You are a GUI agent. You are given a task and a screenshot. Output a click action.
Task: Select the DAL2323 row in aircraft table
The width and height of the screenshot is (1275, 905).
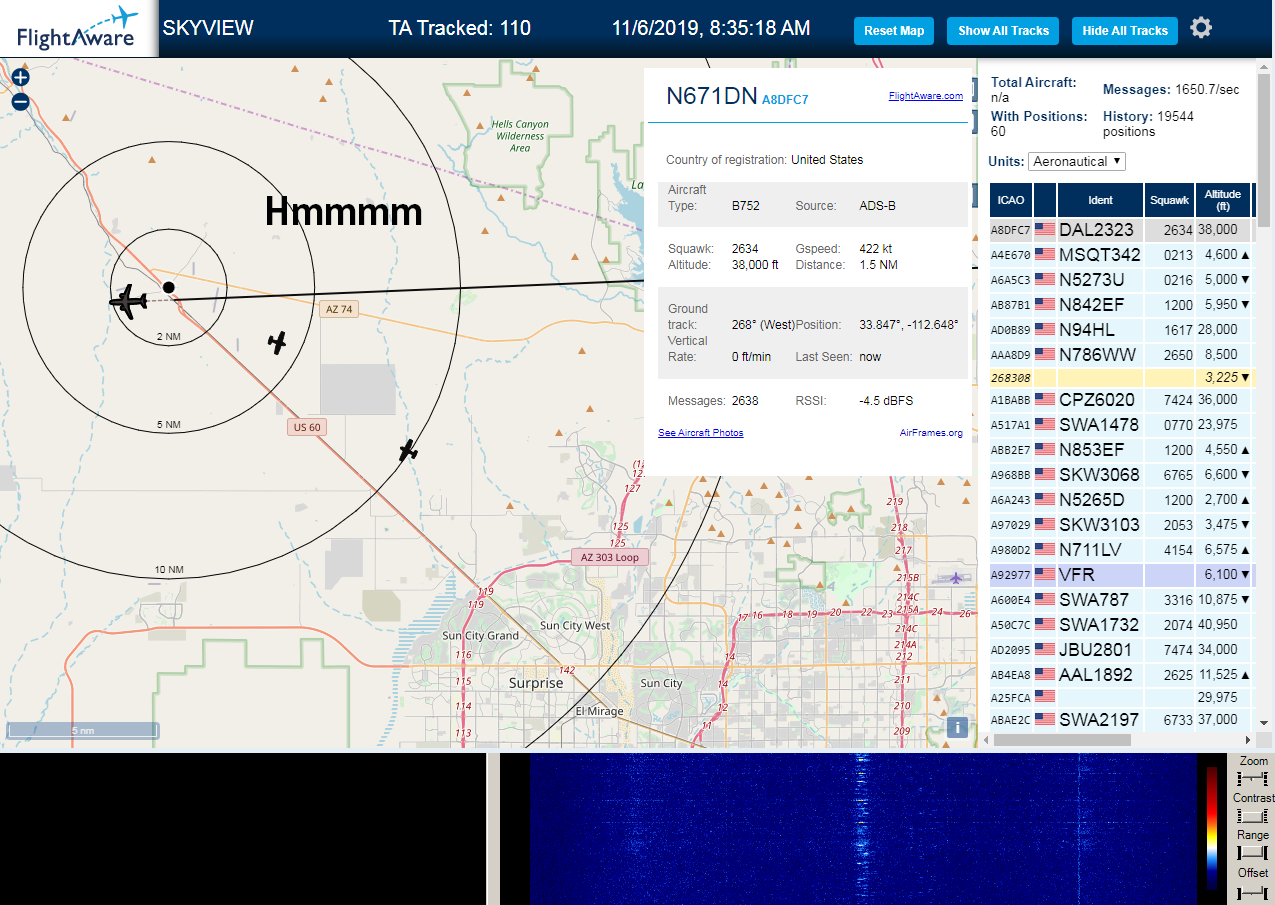[x=1121, y=229]
